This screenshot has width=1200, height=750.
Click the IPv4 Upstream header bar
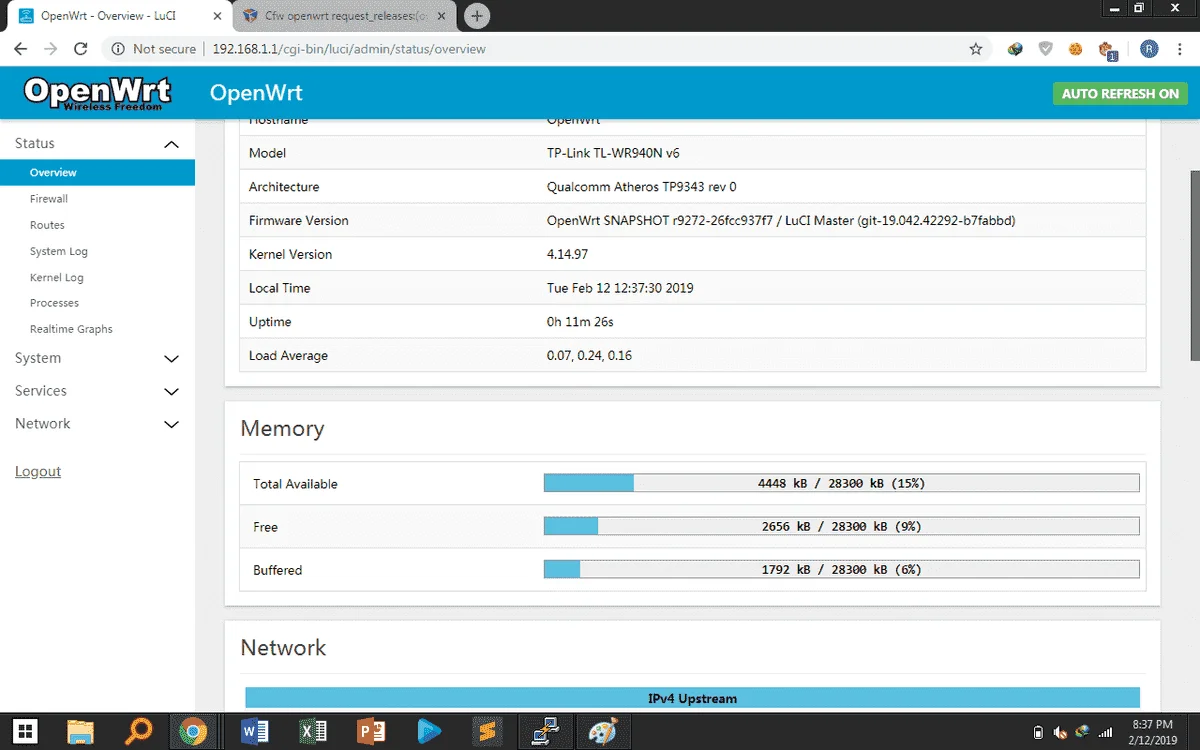pyautogui.click(x=692, y=698)
